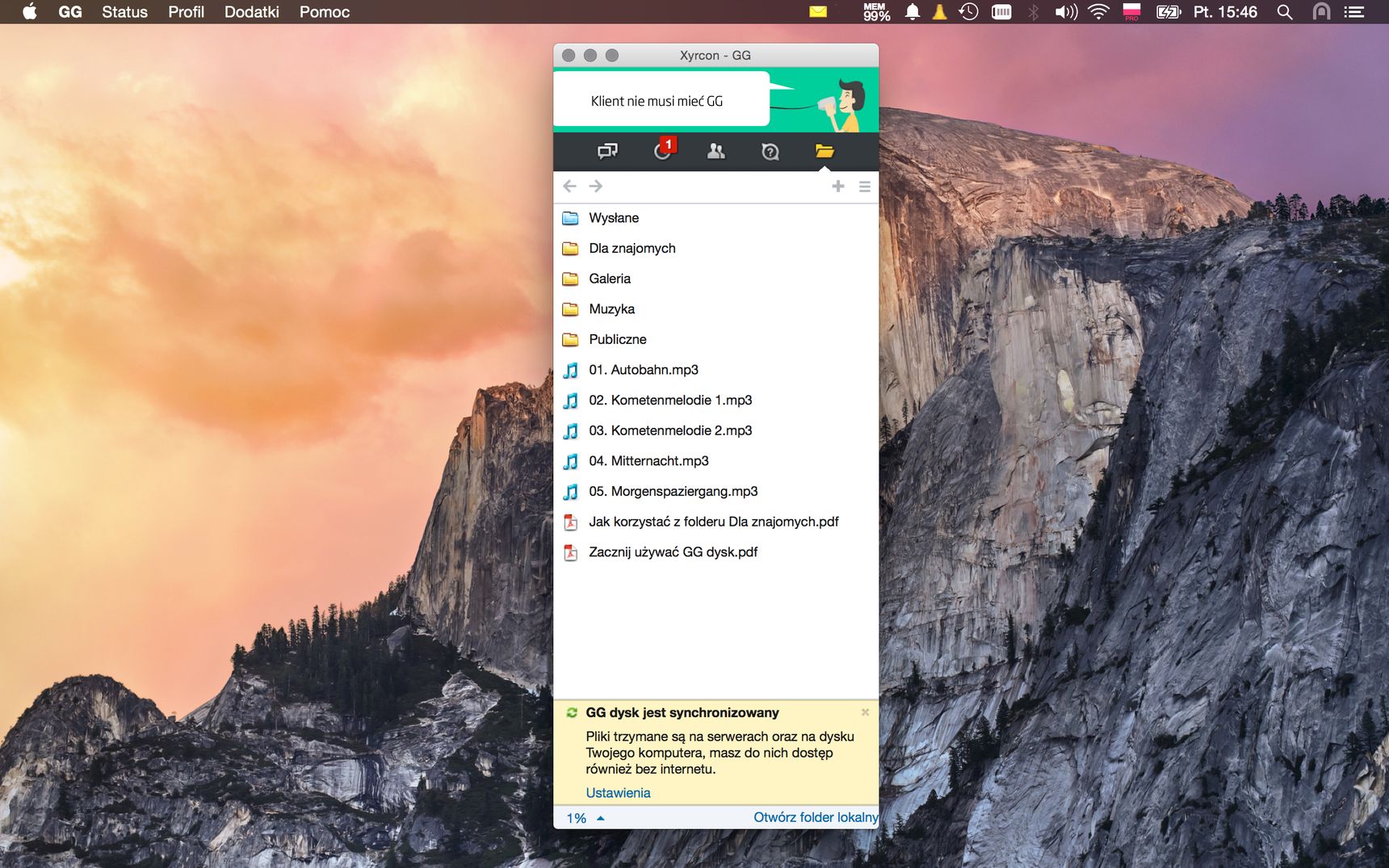
Task: Click the yellow envelope menu bar icon
Action: pos(818,11)
